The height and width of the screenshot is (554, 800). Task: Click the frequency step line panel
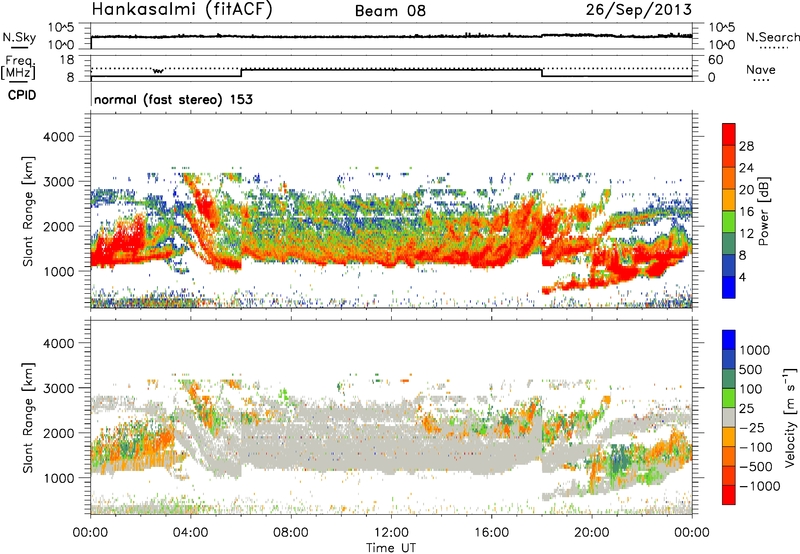[391, 68]
